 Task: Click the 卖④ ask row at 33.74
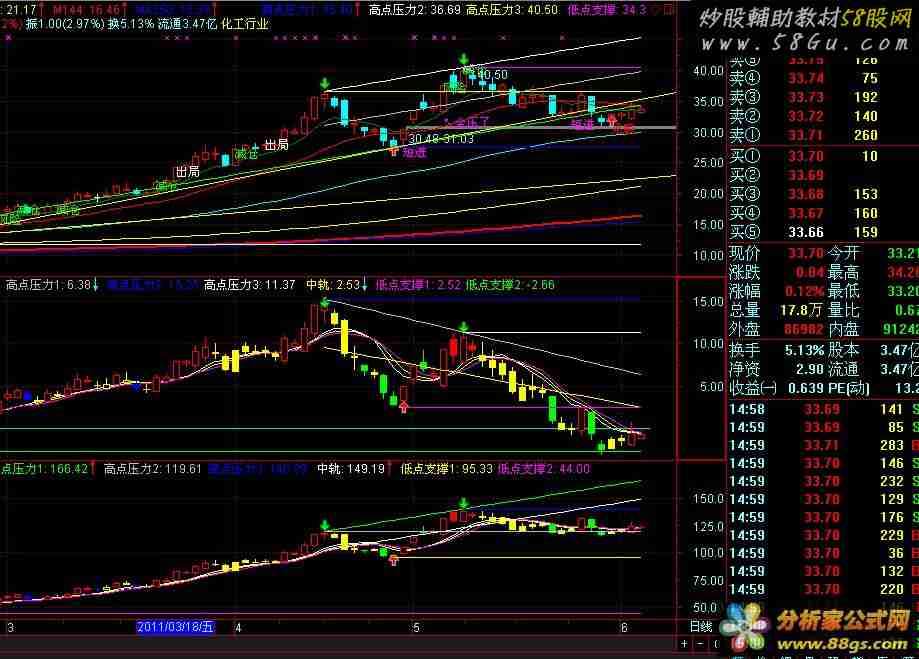tap(804, 79)
